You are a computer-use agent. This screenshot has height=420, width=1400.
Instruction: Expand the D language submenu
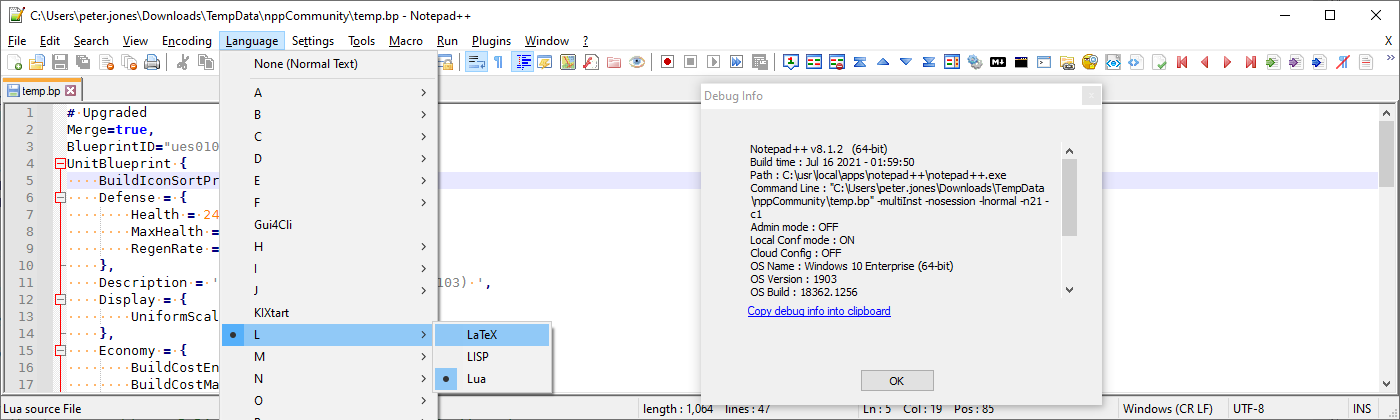(x=328, y=158)
